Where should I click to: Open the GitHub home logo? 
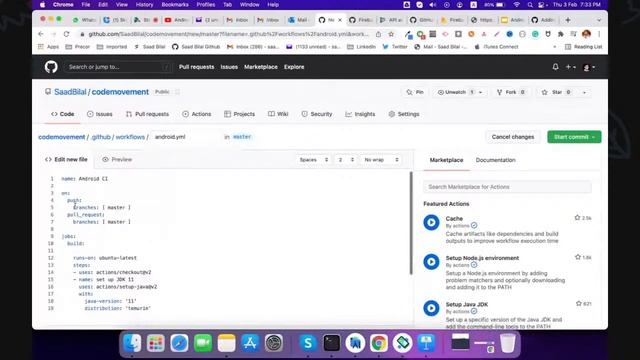pyautogui.click(x=51, y=67)
